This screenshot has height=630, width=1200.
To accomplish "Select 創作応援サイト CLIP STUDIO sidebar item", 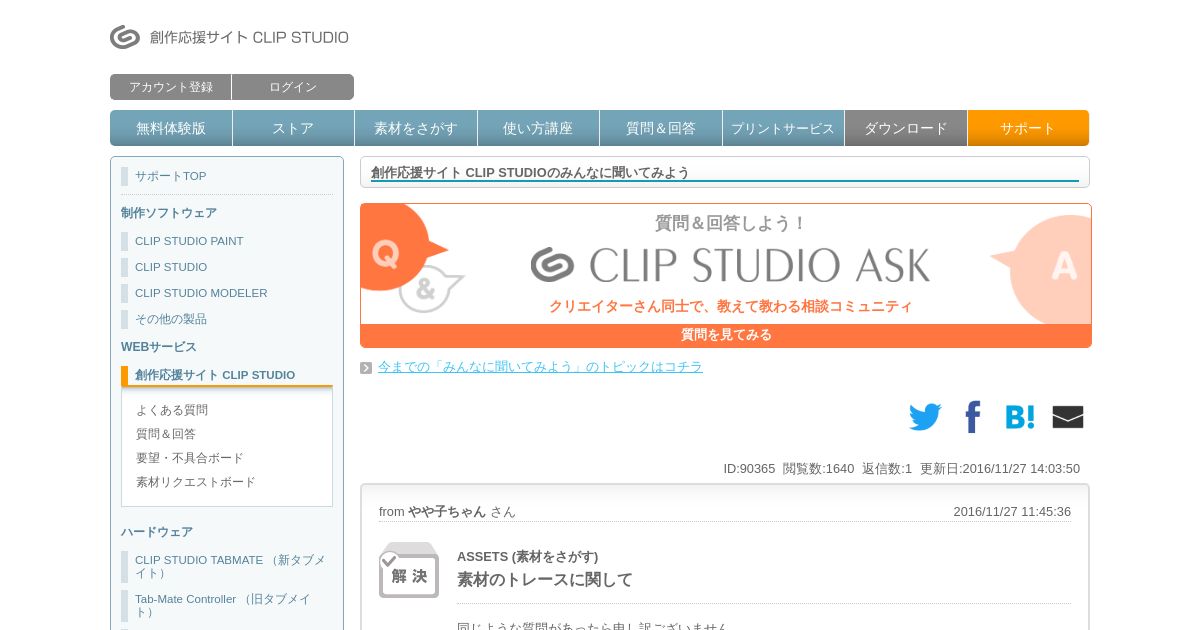I will (215, 375).
